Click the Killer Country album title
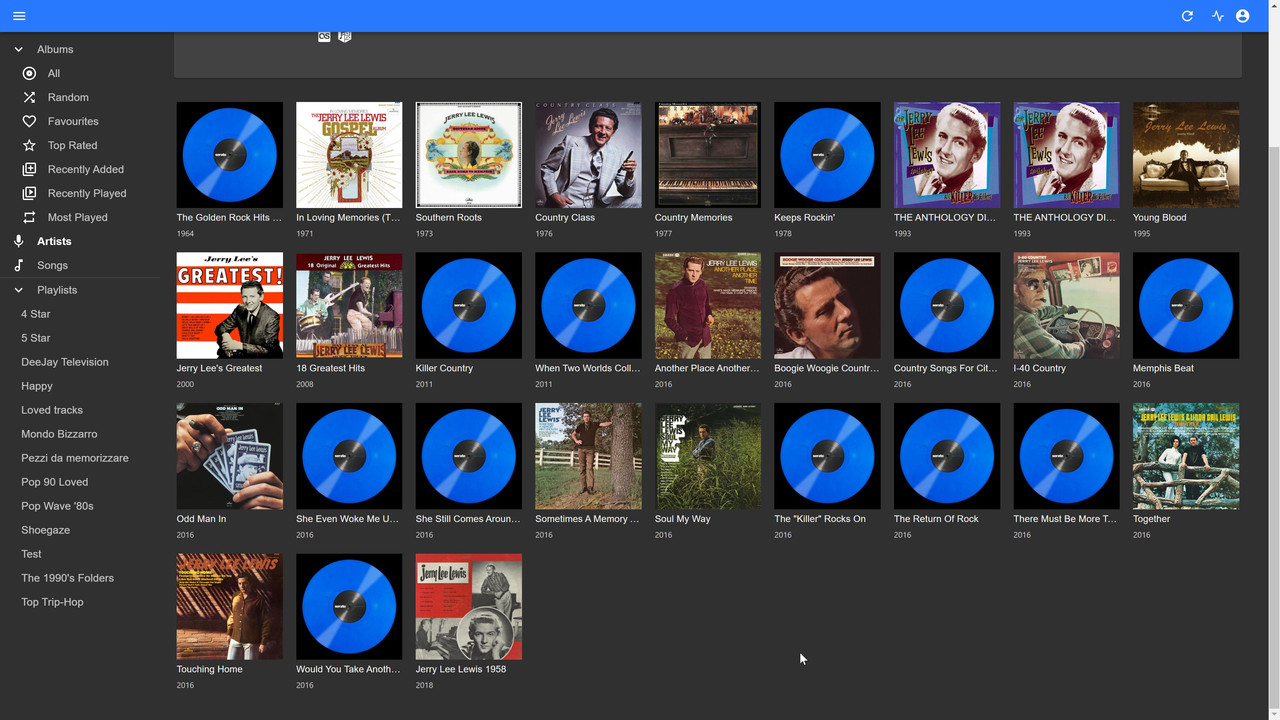Image resolution: width=1280 pixels, height=720 pixels. pyautogui.click(x=444, y=368)
